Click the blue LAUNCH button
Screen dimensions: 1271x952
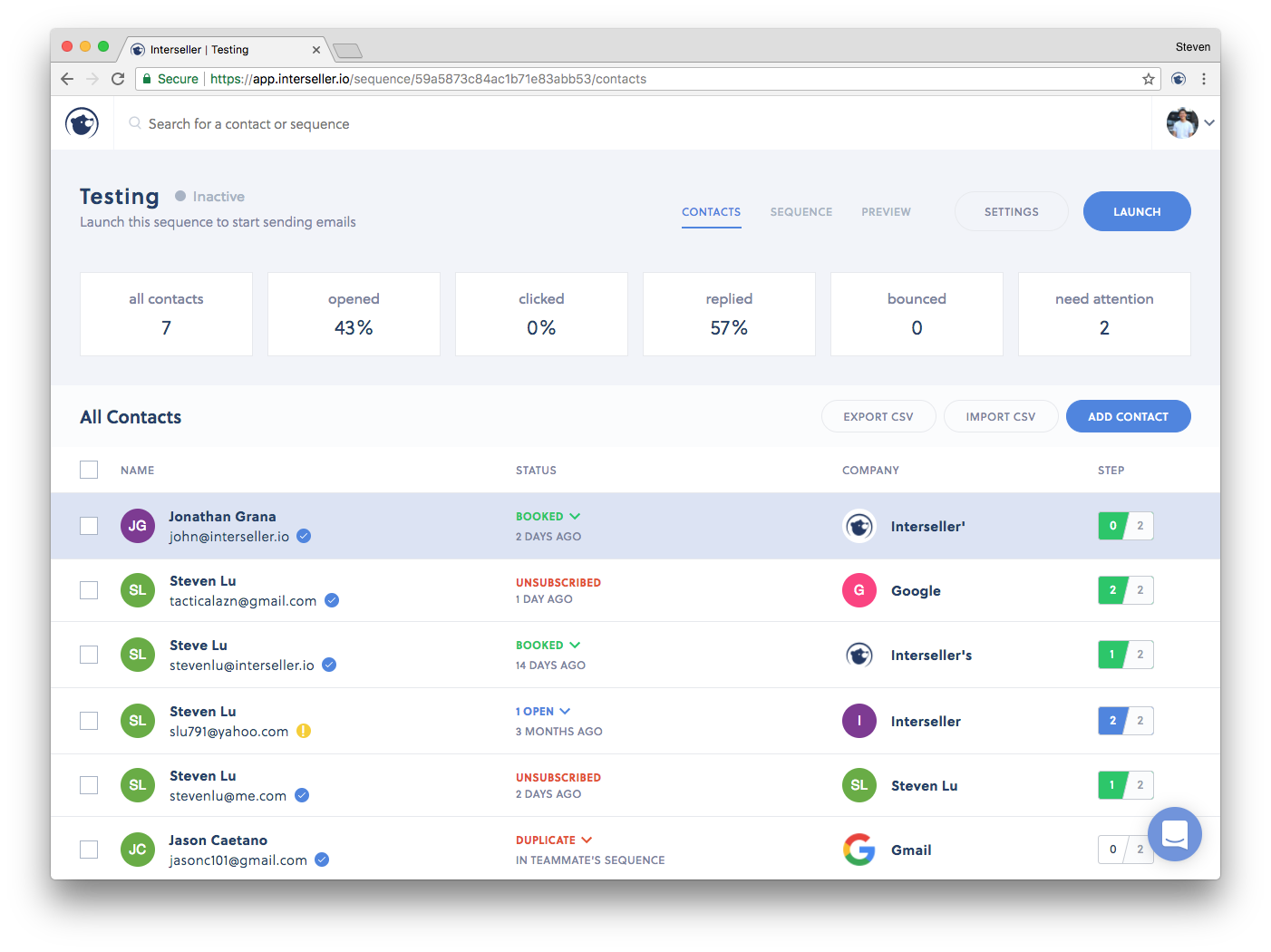(1137, 211)
